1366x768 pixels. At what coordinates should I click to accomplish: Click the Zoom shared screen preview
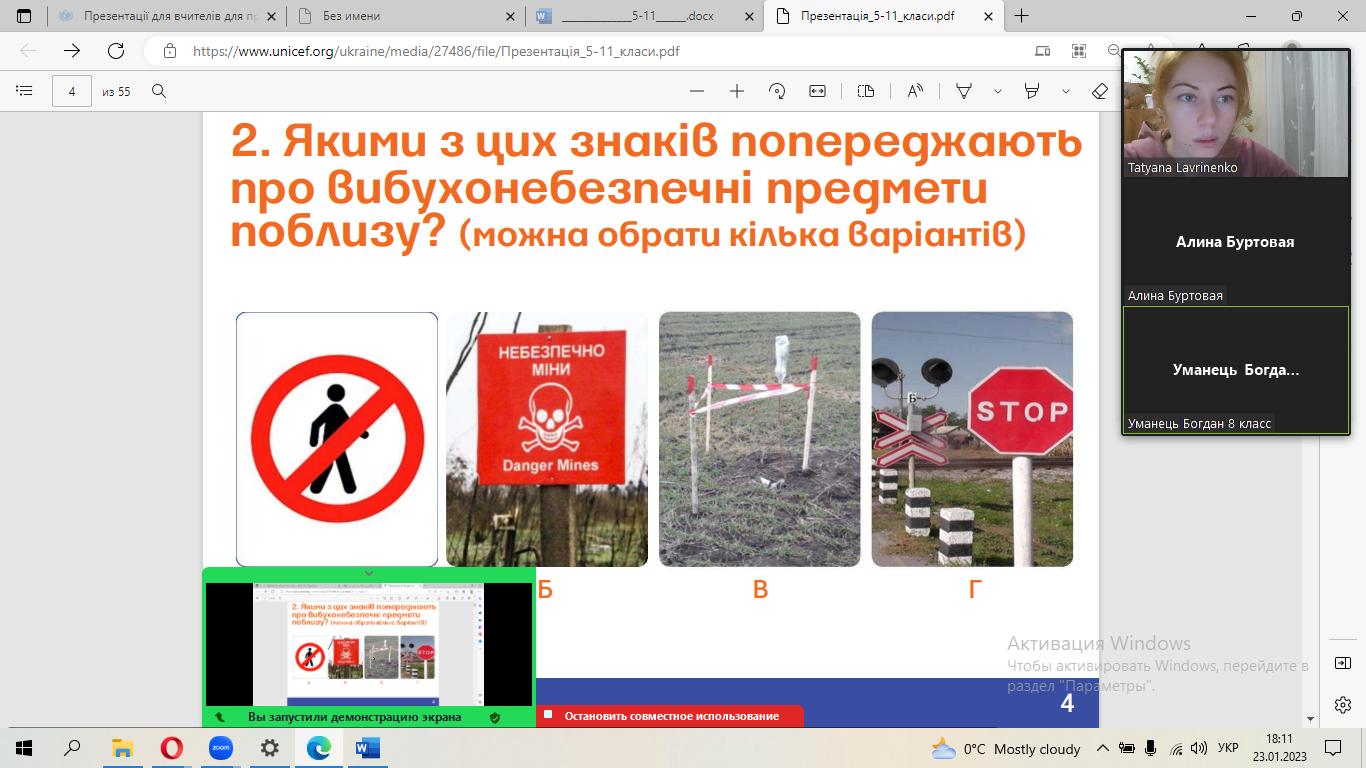click(369, 644)
